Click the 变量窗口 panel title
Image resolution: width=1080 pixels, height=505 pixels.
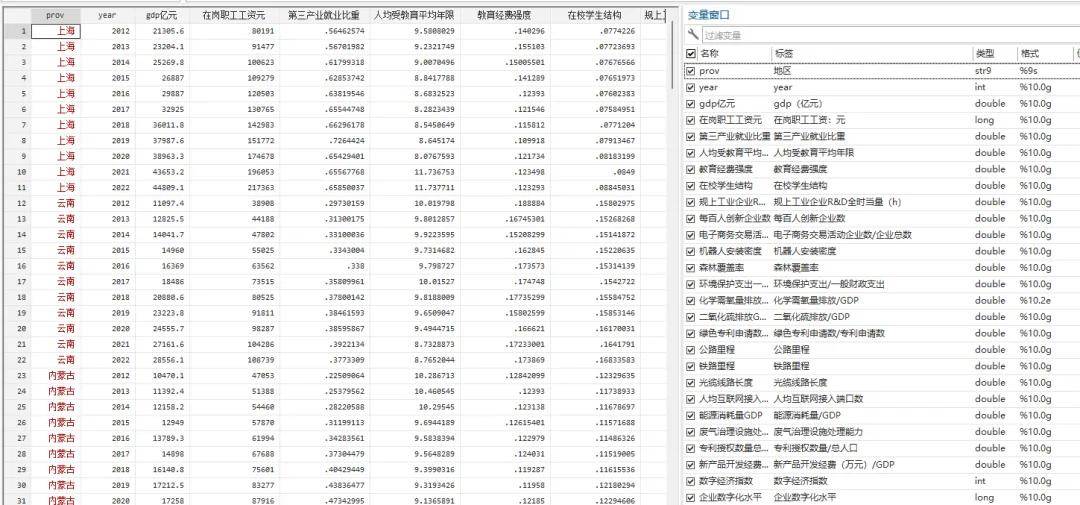point(709,14)
